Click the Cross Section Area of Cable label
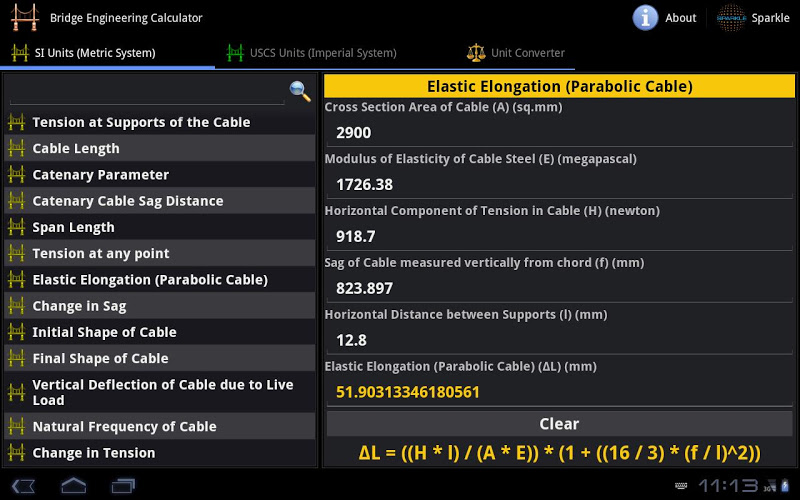This screenshot has width=800, height=500. 443,107
